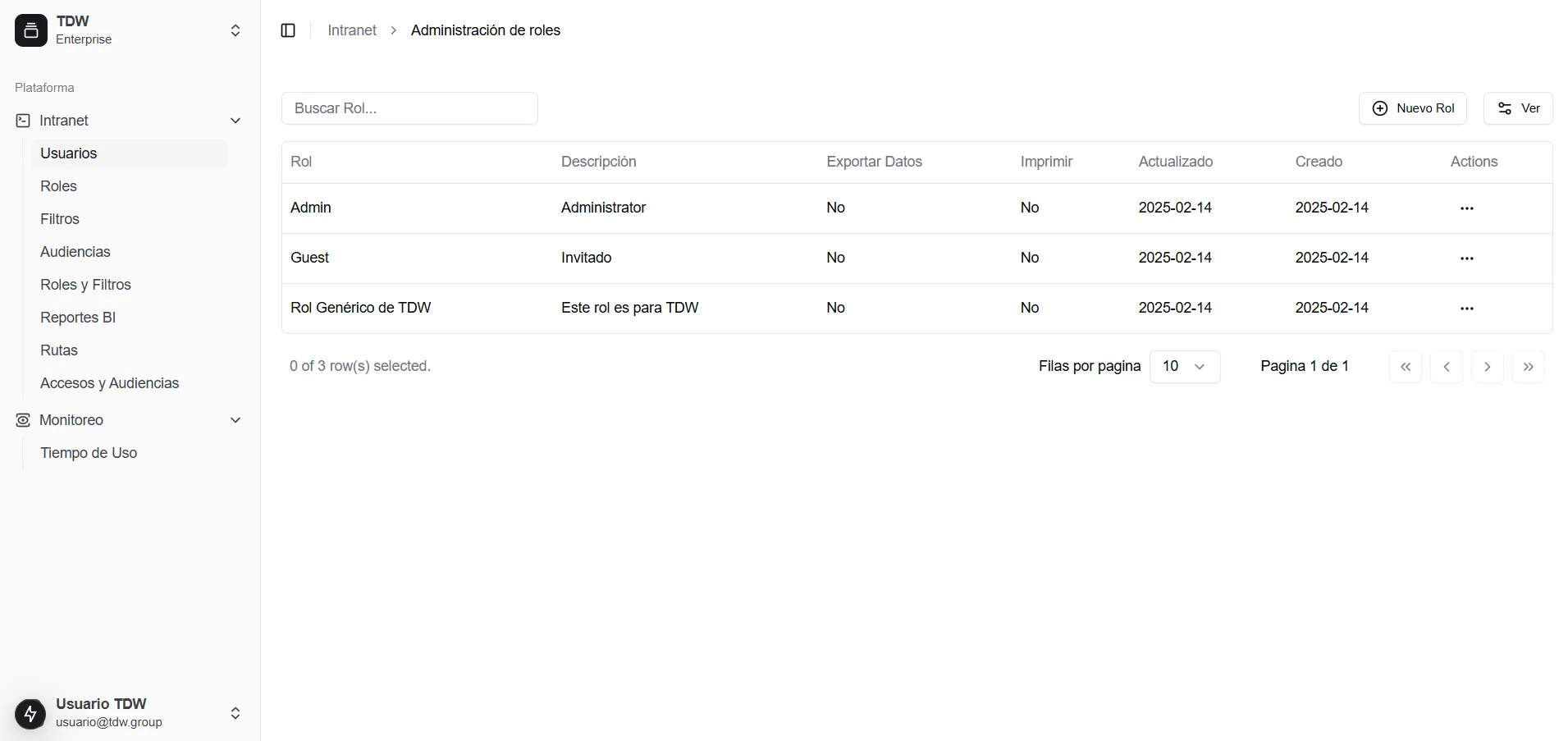Open Reportes BI page
This screenshot has height=741, width=1568.
(x=130, y=318)
